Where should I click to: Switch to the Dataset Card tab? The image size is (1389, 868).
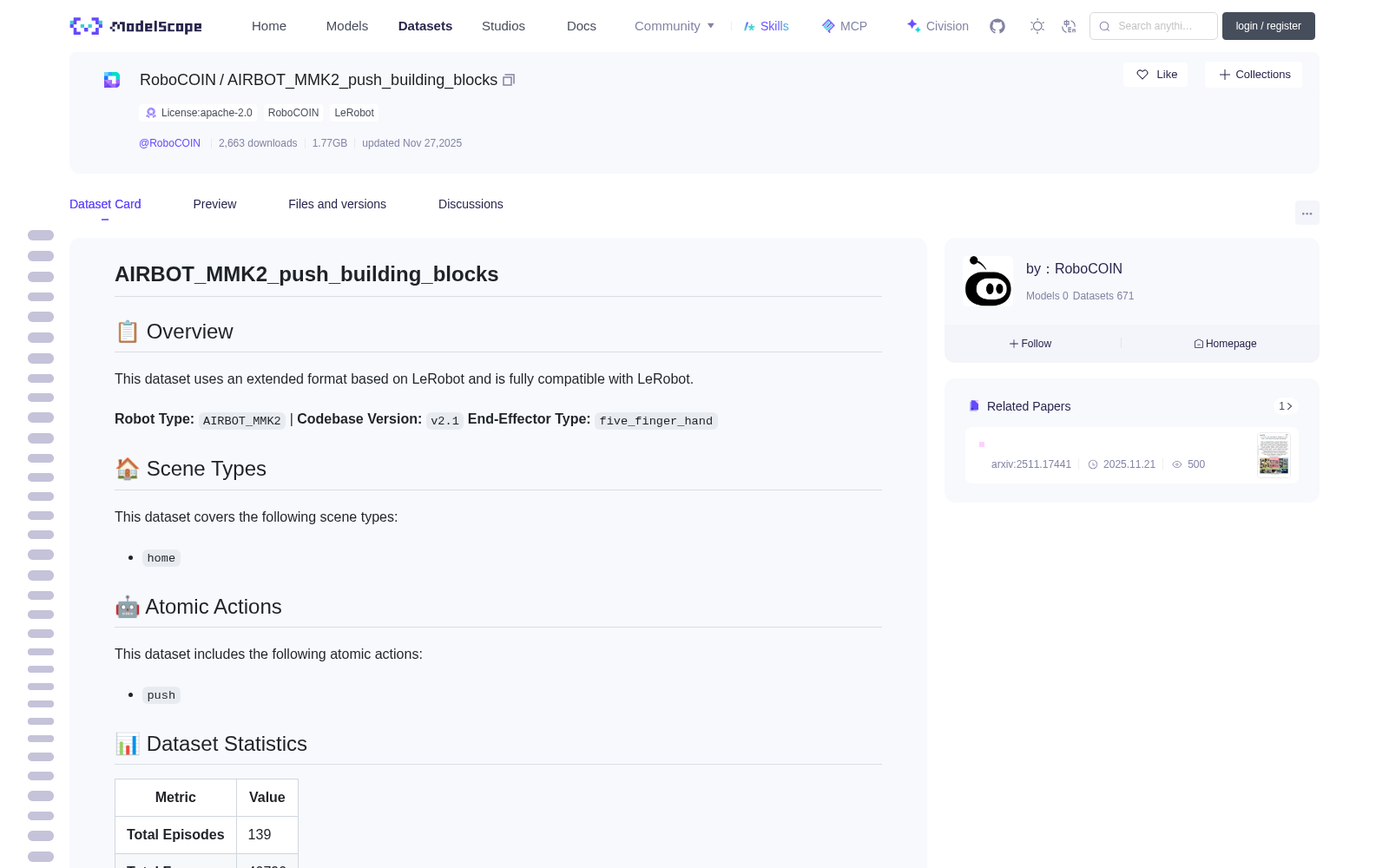click(105, 204)
